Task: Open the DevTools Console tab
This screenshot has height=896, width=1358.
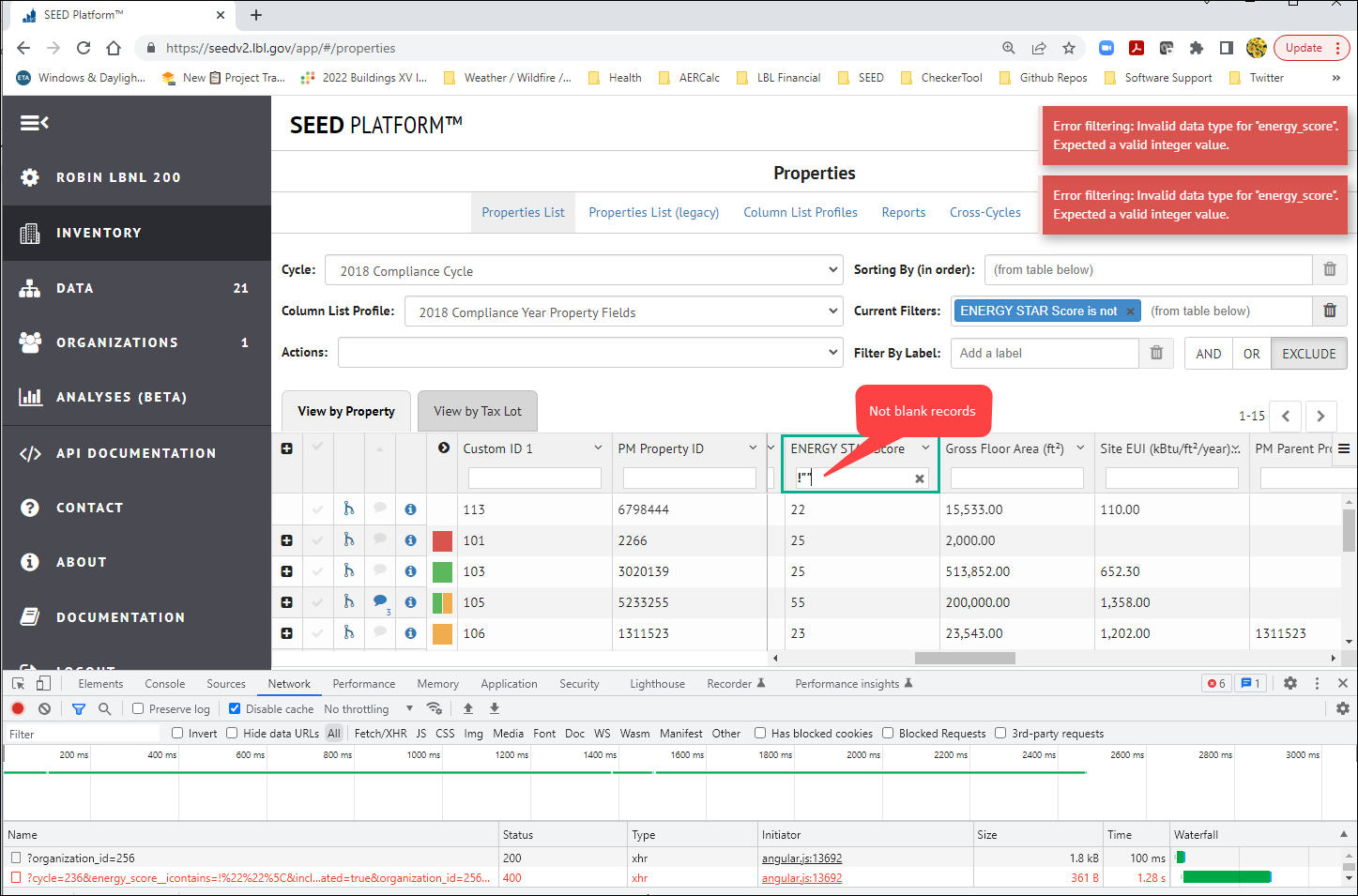Action: coord(165,684)
